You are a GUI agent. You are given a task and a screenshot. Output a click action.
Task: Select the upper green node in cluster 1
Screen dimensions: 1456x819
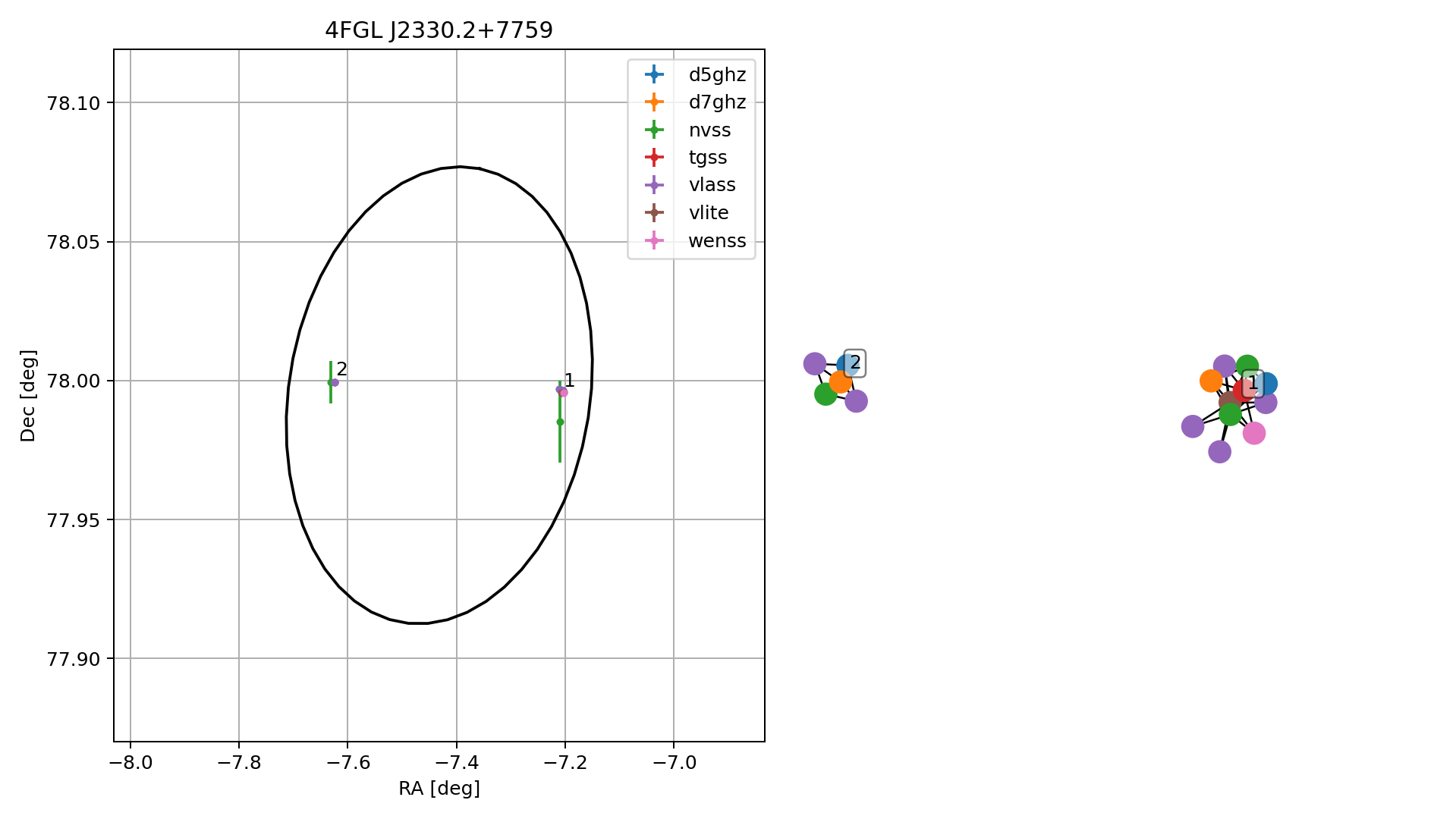[1247, 367]
